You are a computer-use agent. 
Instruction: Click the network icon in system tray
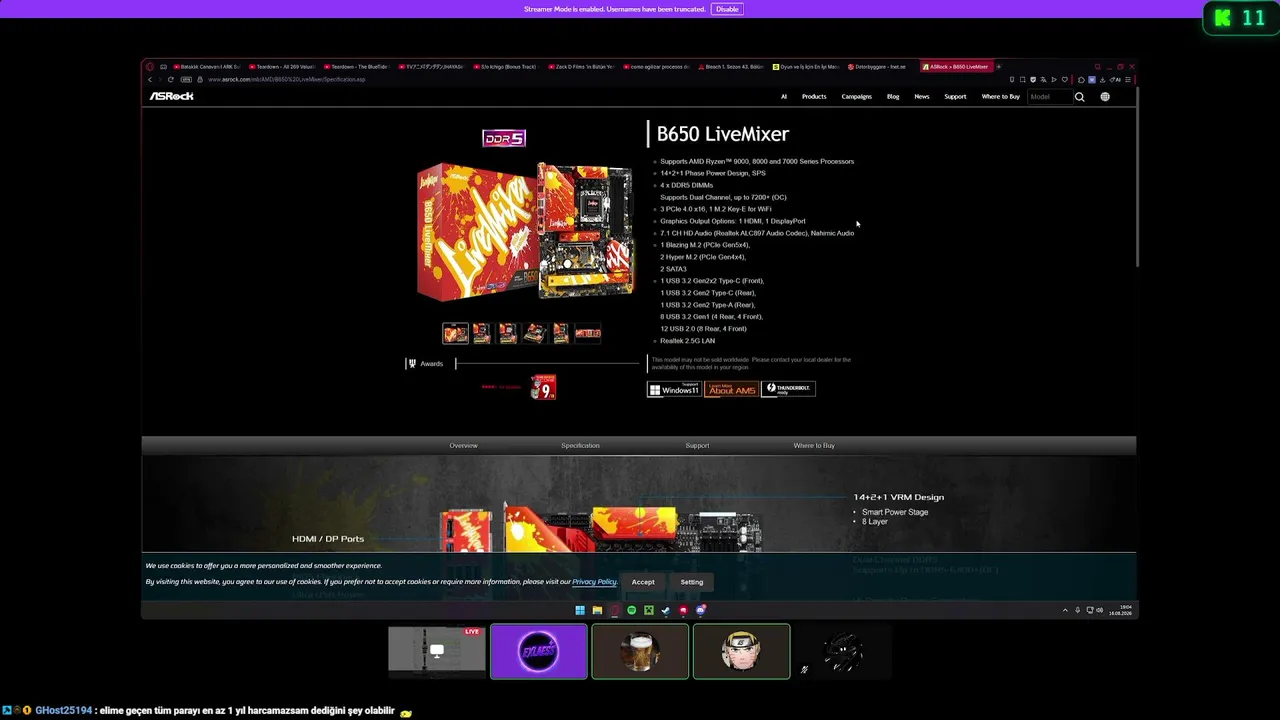pos(1089,610)
